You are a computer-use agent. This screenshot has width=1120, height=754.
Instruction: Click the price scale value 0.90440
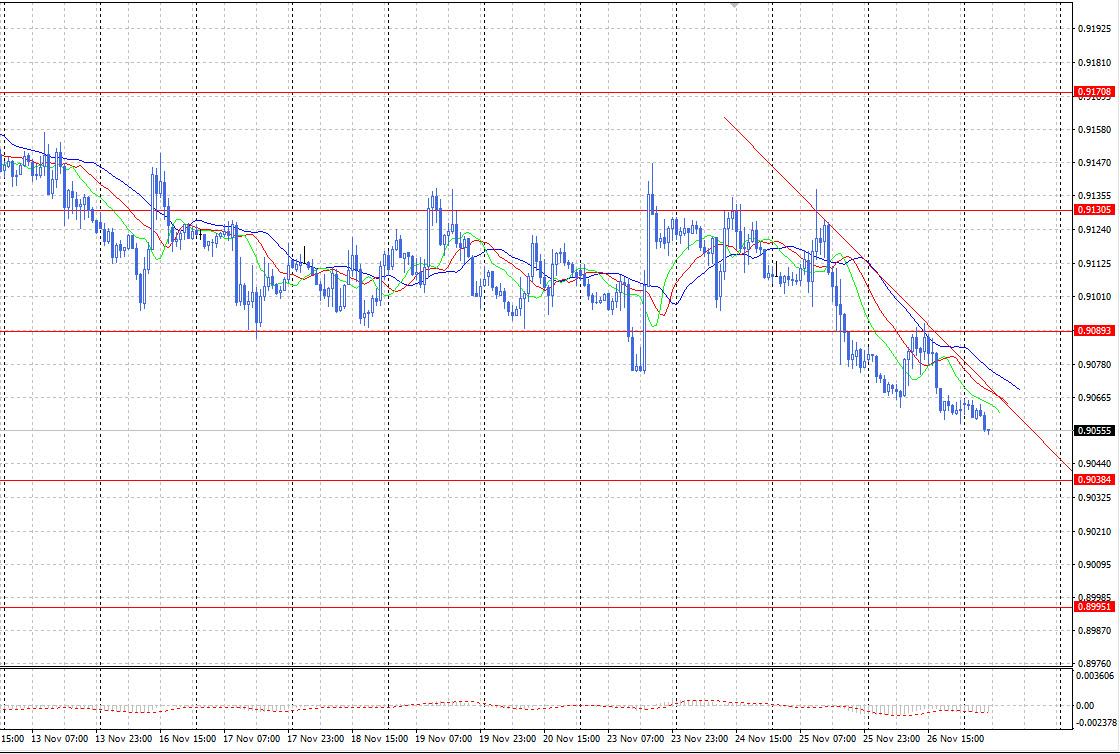(x=1094, y=464)
